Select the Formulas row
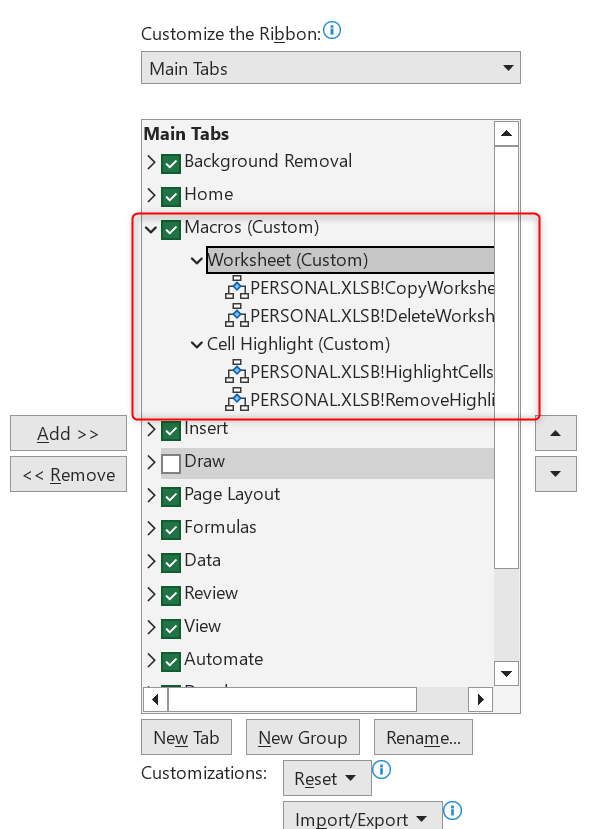The height and width of the screenshot is (829, 601). [220, 527]
